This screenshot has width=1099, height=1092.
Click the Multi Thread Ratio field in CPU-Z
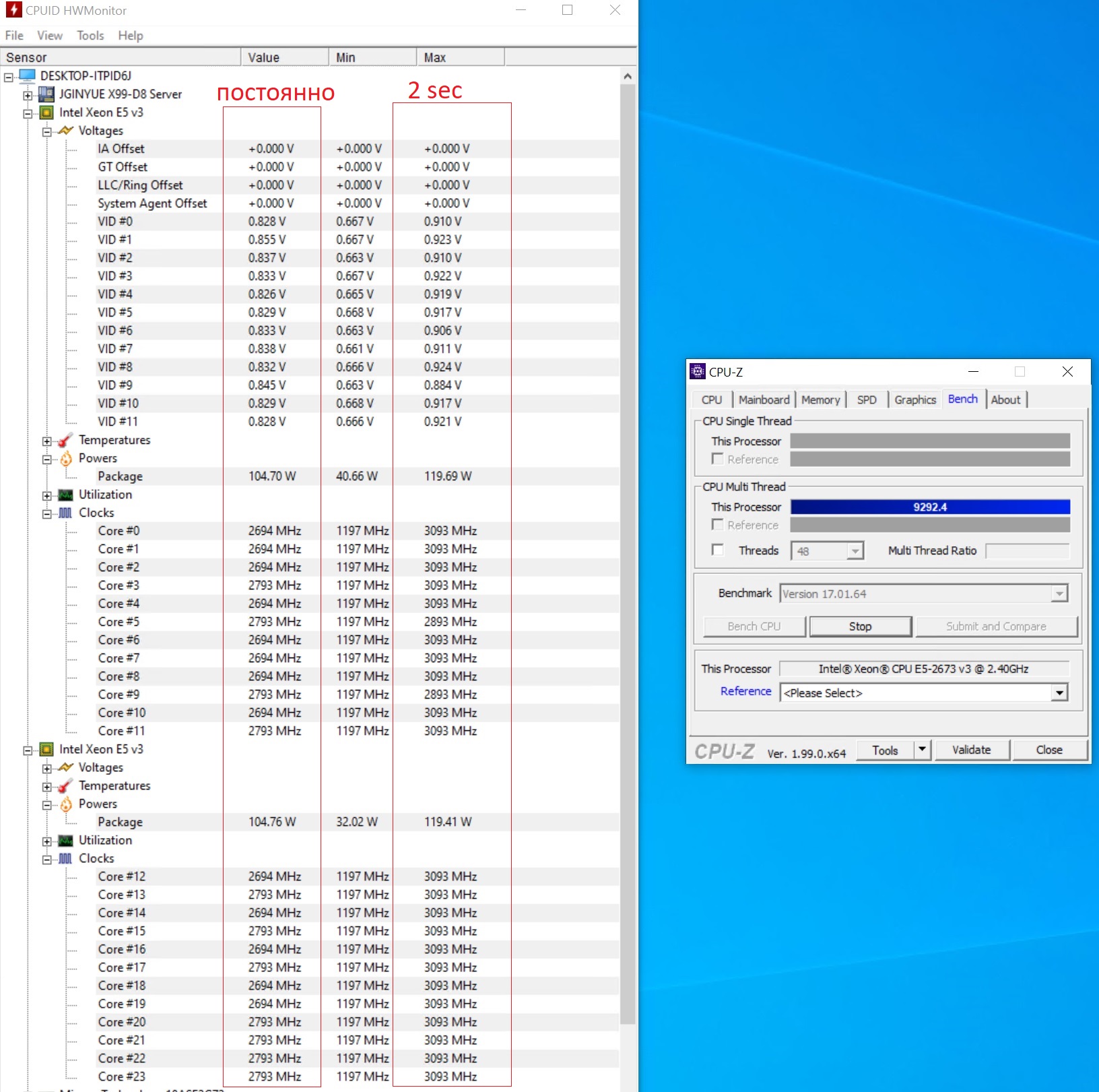click(1028, 551)
